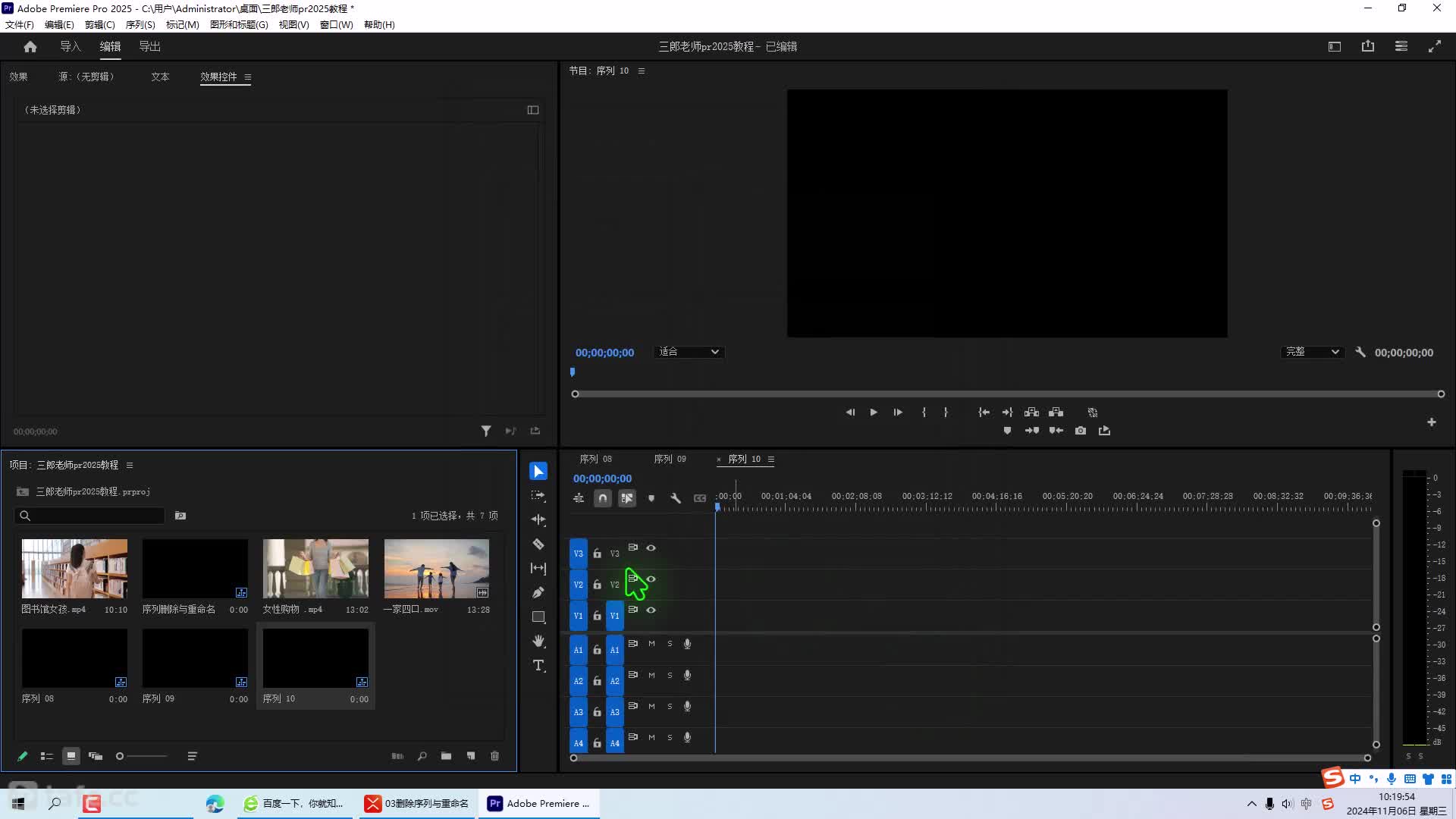Image resolution: width=1456 pixels, height=819 pixels.
Task: Toggle Linked Selection in Timeline
Action: pyautogui.click(x=626, y=498)
